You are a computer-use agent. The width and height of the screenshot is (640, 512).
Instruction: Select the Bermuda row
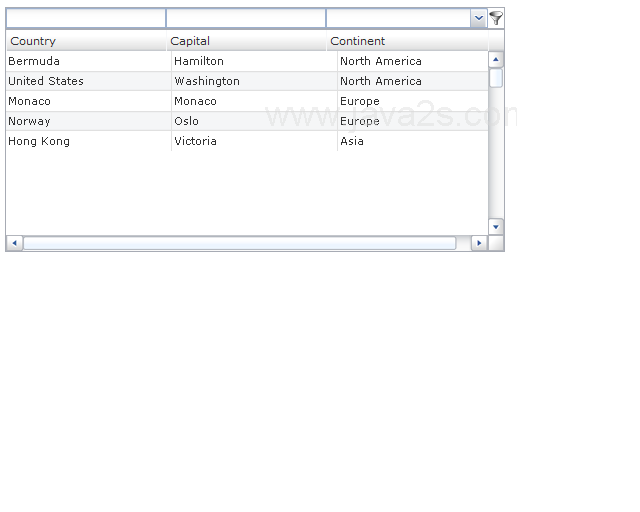click(x=34, y=61)
